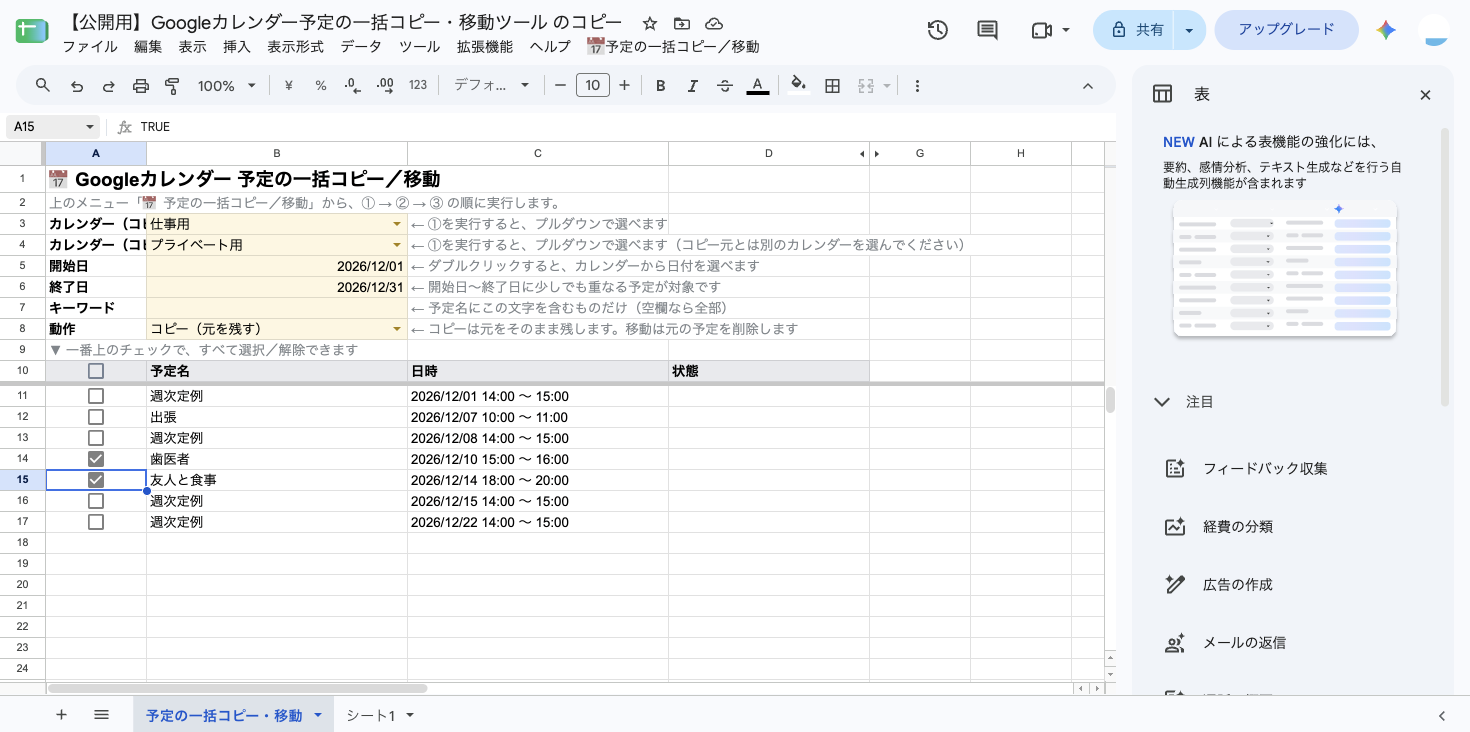Select フィードバック収集 template
The width and height of the screenshot is (1470, 732).
click(1264, 469)
